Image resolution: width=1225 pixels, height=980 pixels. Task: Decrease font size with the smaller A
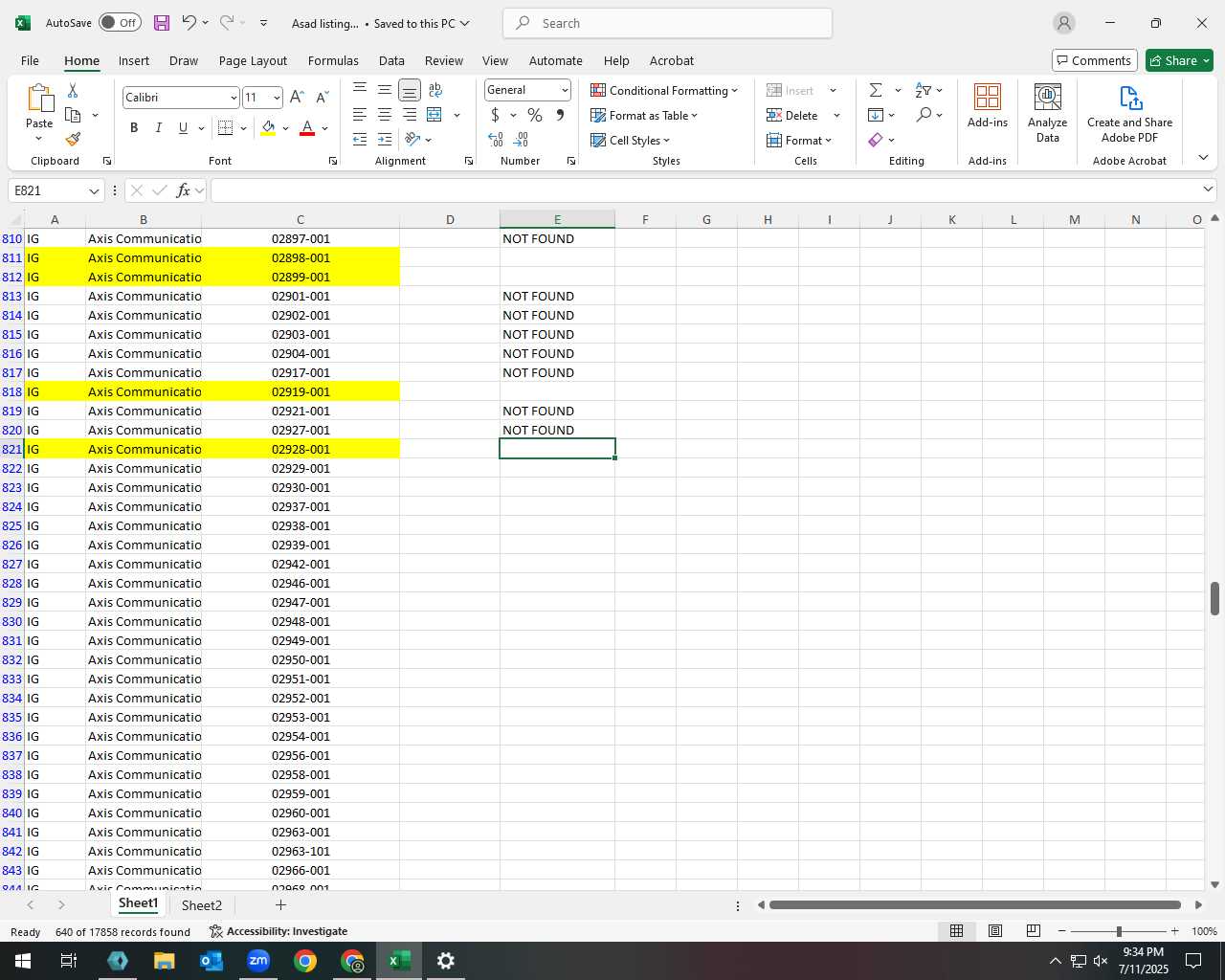coord(322,97)
